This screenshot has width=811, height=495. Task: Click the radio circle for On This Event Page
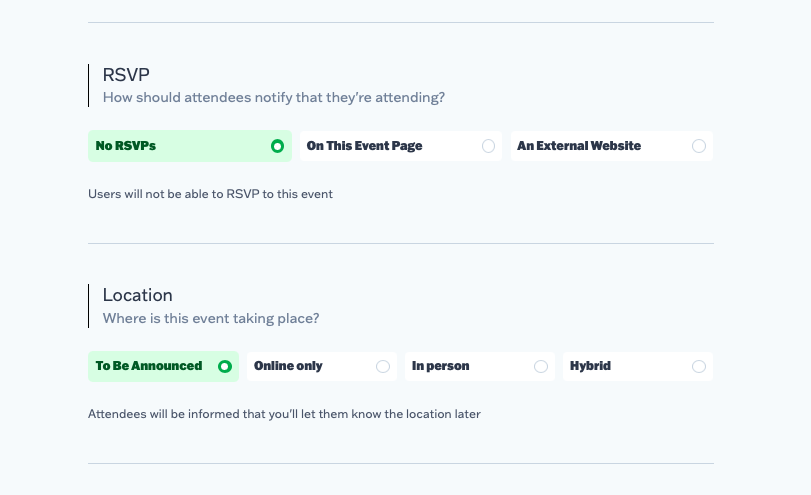[x=488, y=146]
